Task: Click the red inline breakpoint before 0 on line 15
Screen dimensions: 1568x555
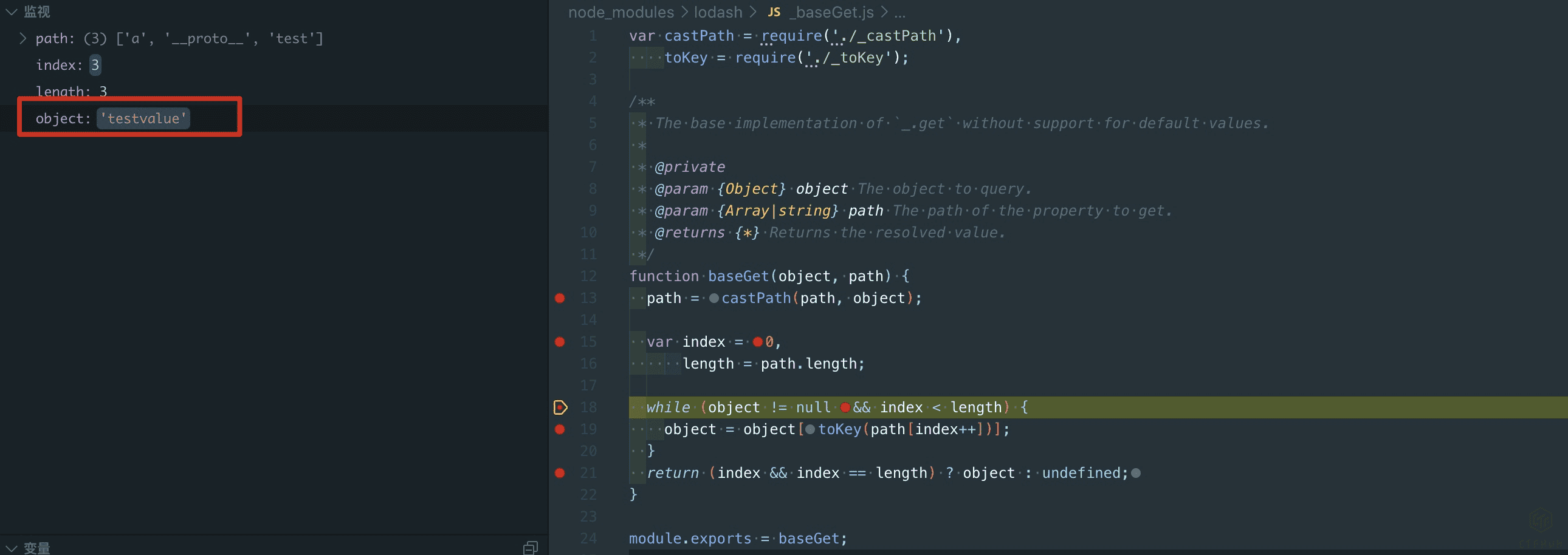Action: point(757,342)
